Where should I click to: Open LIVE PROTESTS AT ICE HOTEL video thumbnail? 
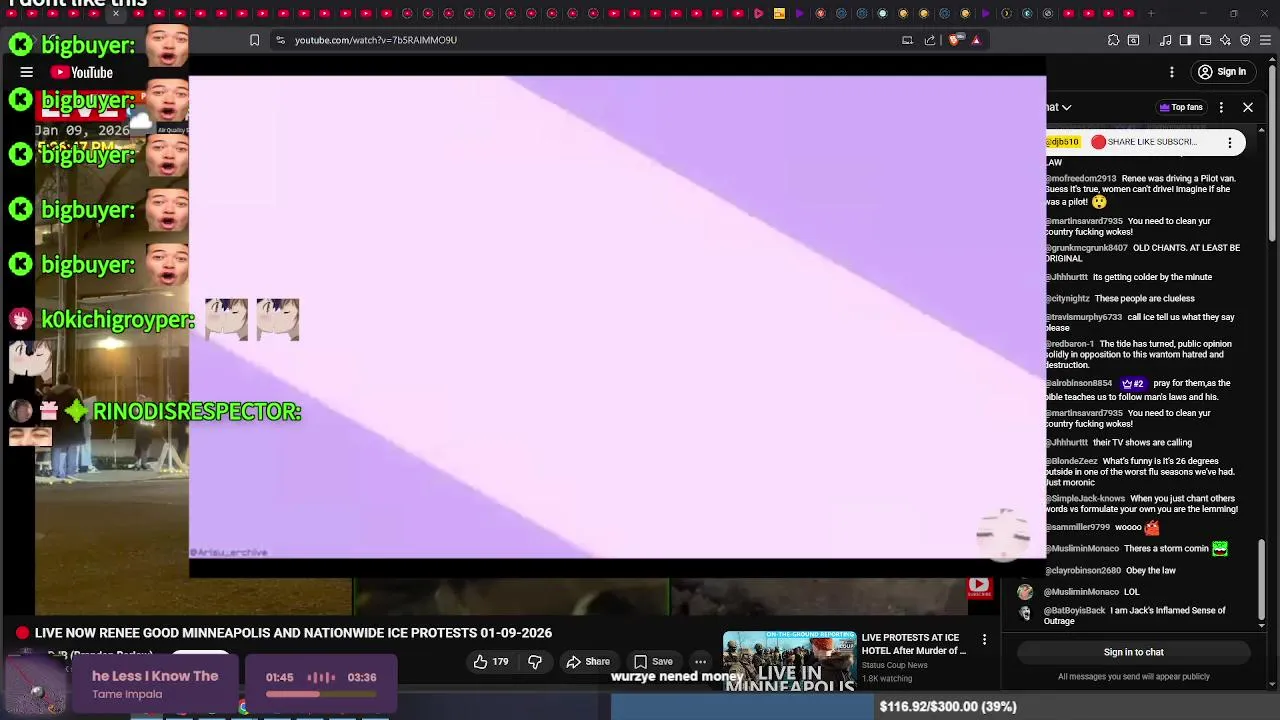790,660
